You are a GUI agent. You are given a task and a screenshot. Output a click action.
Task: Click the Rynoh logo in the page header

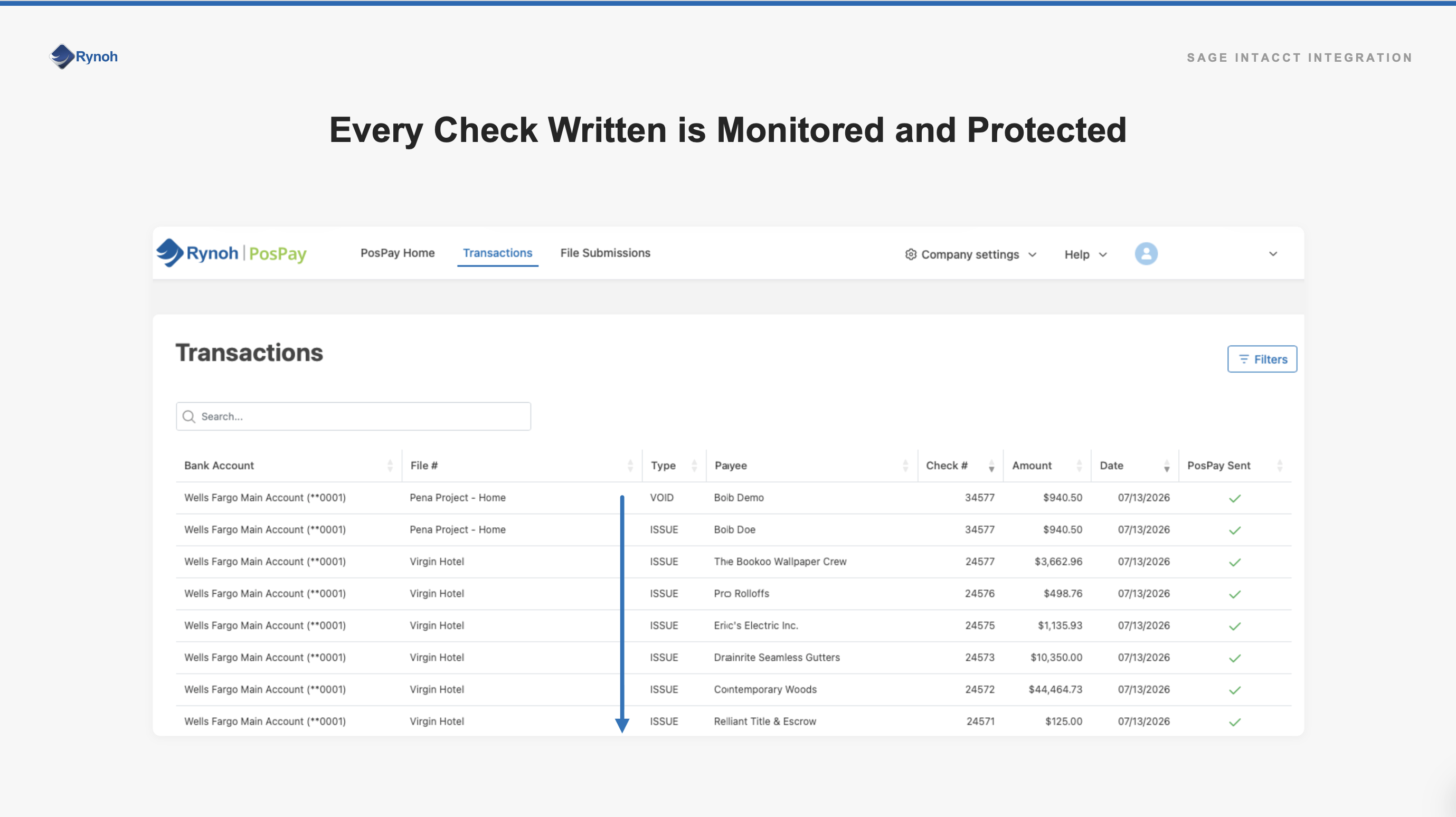(x=83, y=56)
